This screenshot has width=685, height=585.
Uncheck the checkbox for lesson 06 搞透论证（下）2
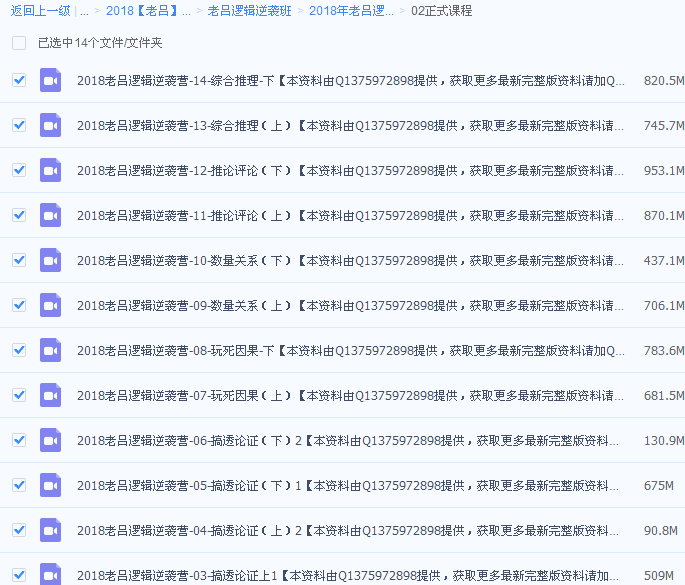tap(19, 440)
